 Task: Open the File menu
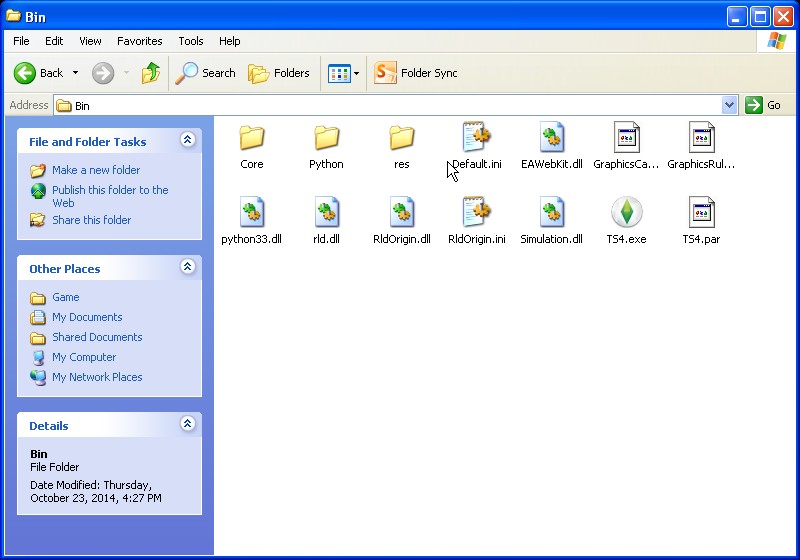[21, 41]
